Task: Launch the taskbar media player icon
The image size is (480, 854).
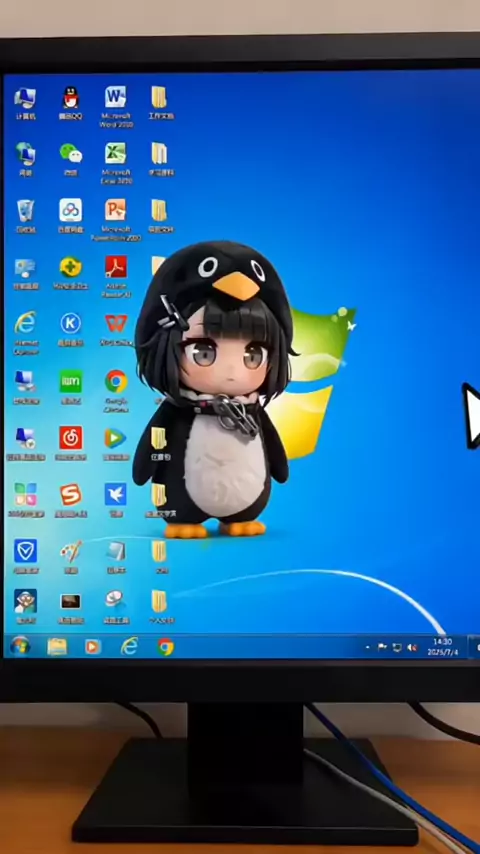Action: point(93,647)
